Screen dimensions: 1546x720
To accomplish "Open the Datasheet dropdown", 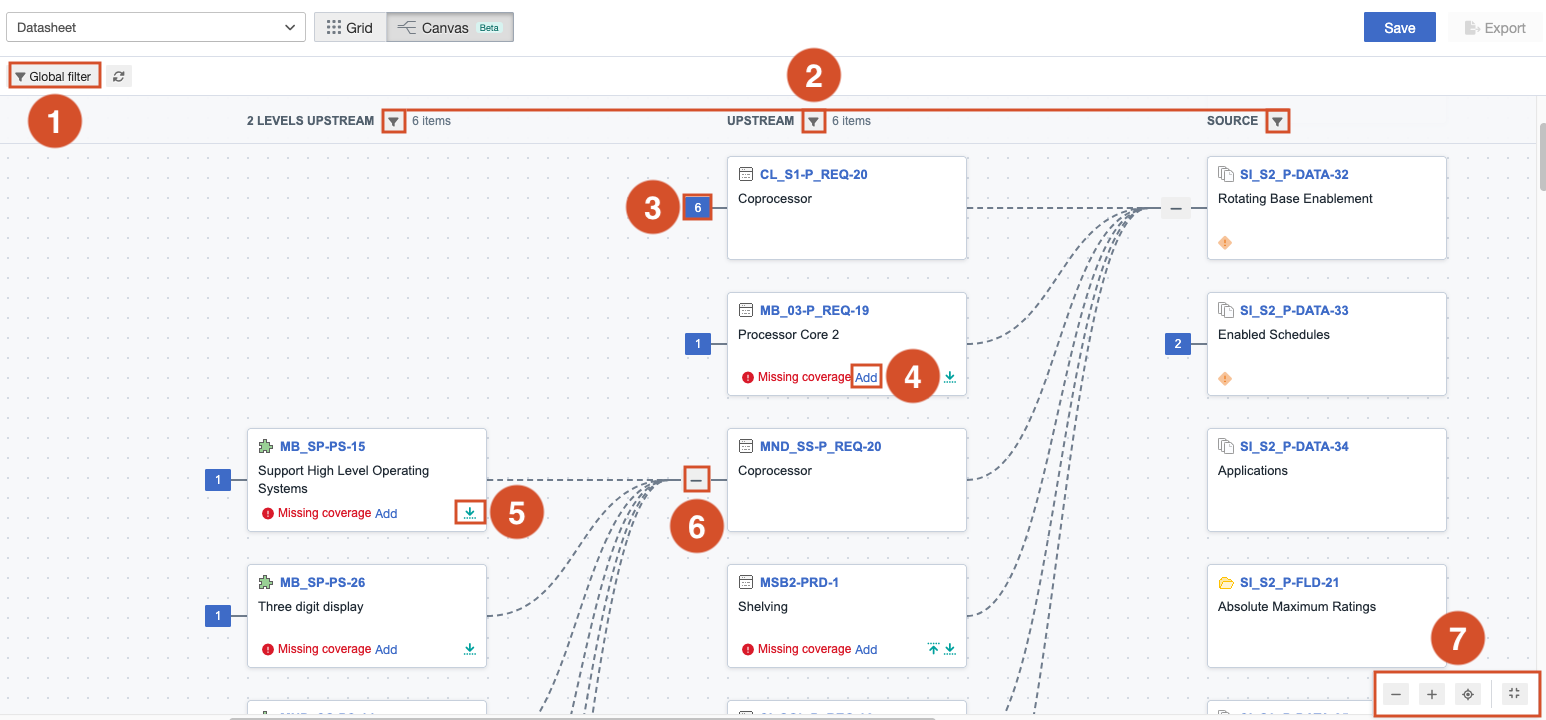I will (x=156, y=28).
